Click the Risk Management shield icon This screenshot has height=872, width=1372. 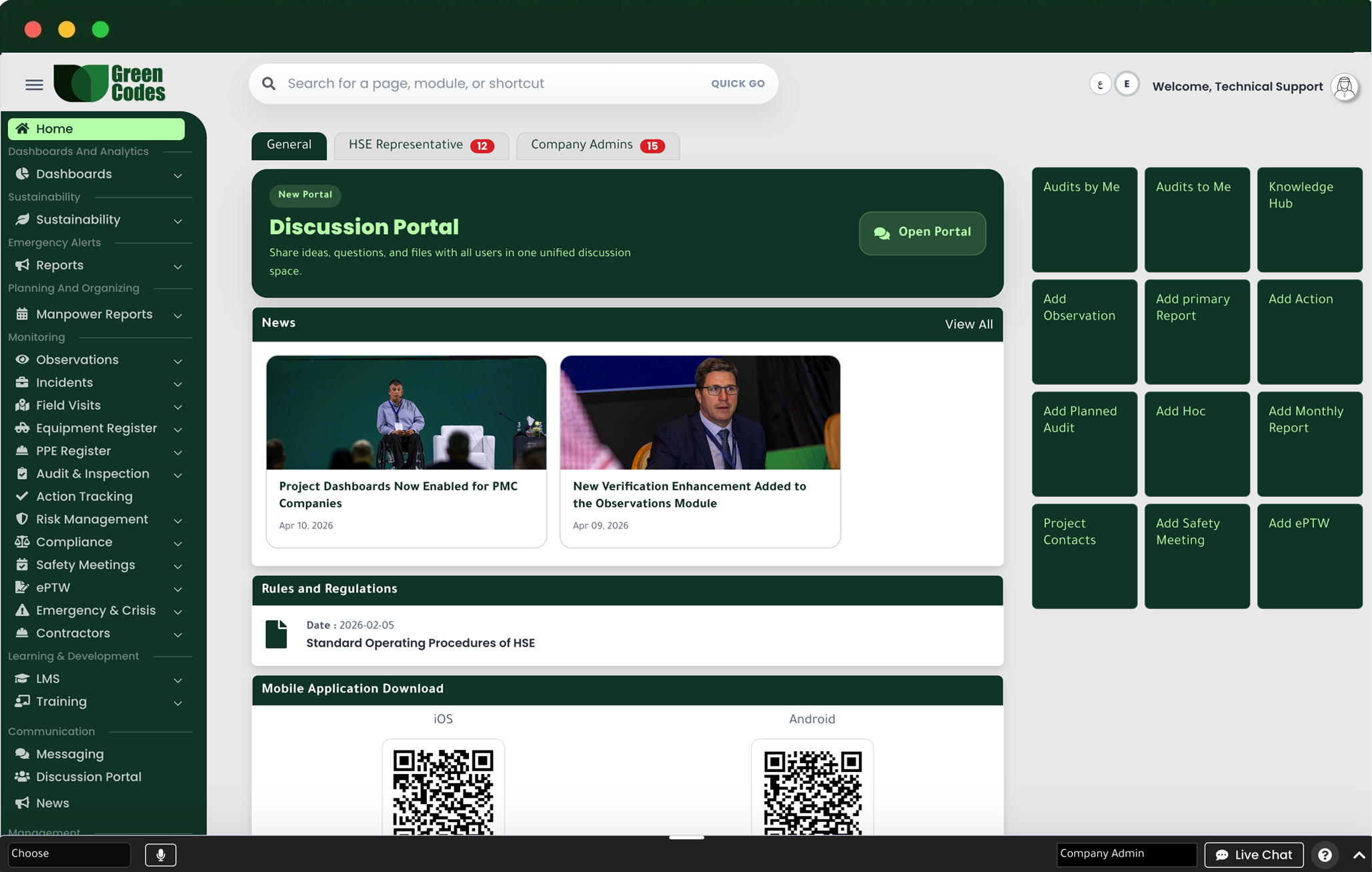(x=22, y=519)
